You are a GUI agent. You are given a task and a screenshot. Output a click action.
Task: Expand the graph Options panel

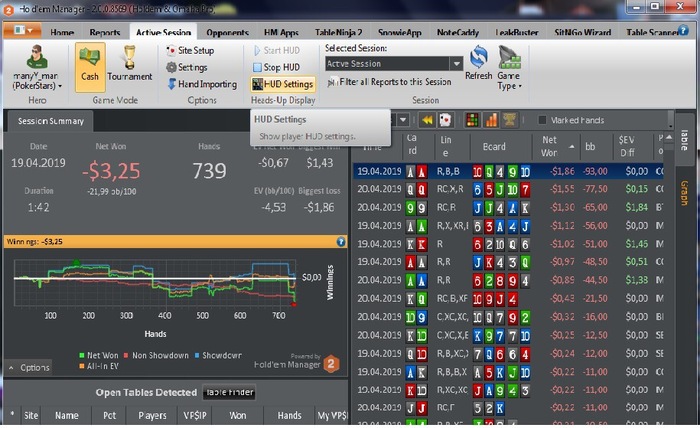click(29, 368)
